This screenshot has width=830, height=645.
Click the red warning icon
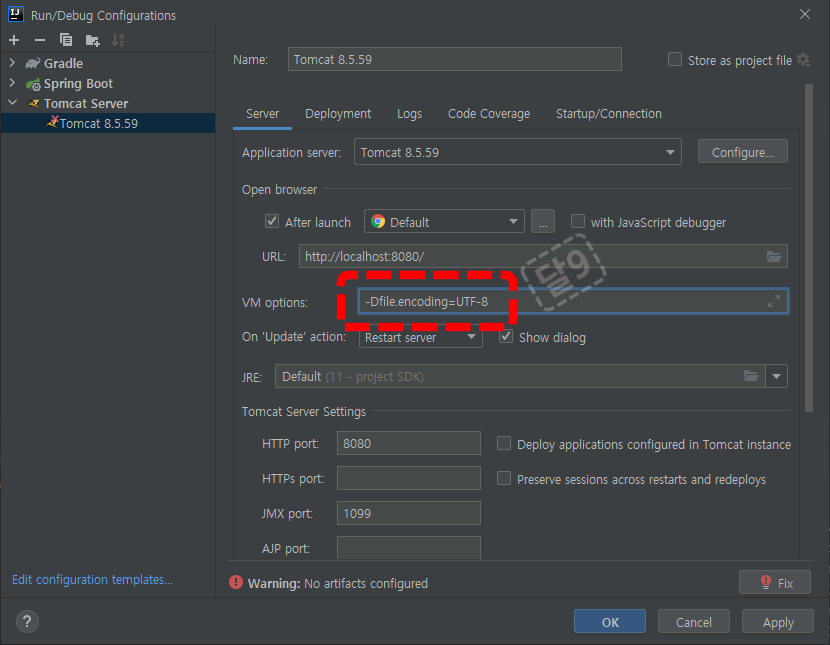coord(236,583)
